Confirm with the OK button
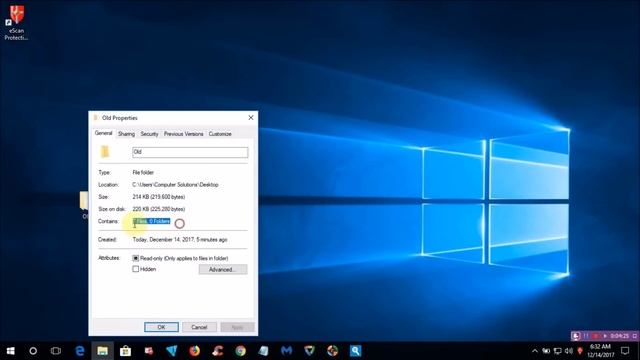 [x=161, y=327]
